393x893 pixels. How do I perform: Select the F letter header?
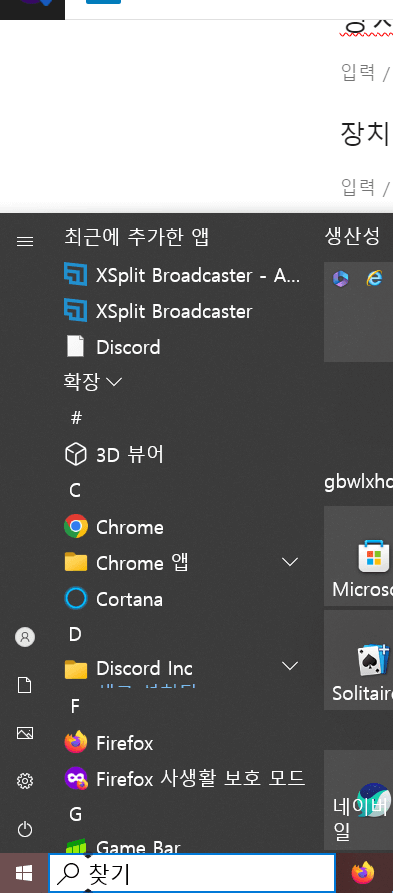[x=75, y=707]
